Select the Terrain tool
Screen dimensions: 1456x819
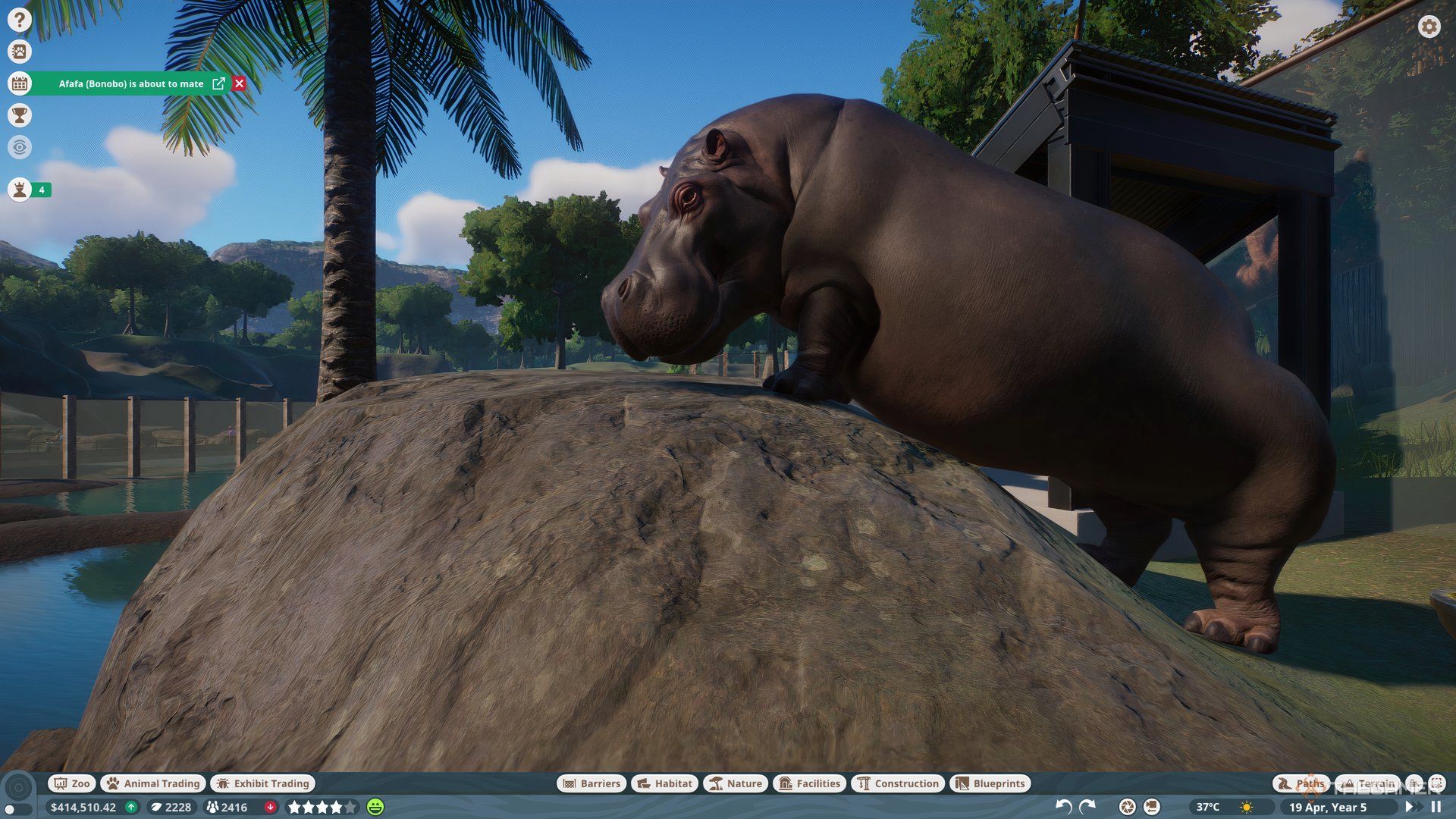pos(1367,783)
